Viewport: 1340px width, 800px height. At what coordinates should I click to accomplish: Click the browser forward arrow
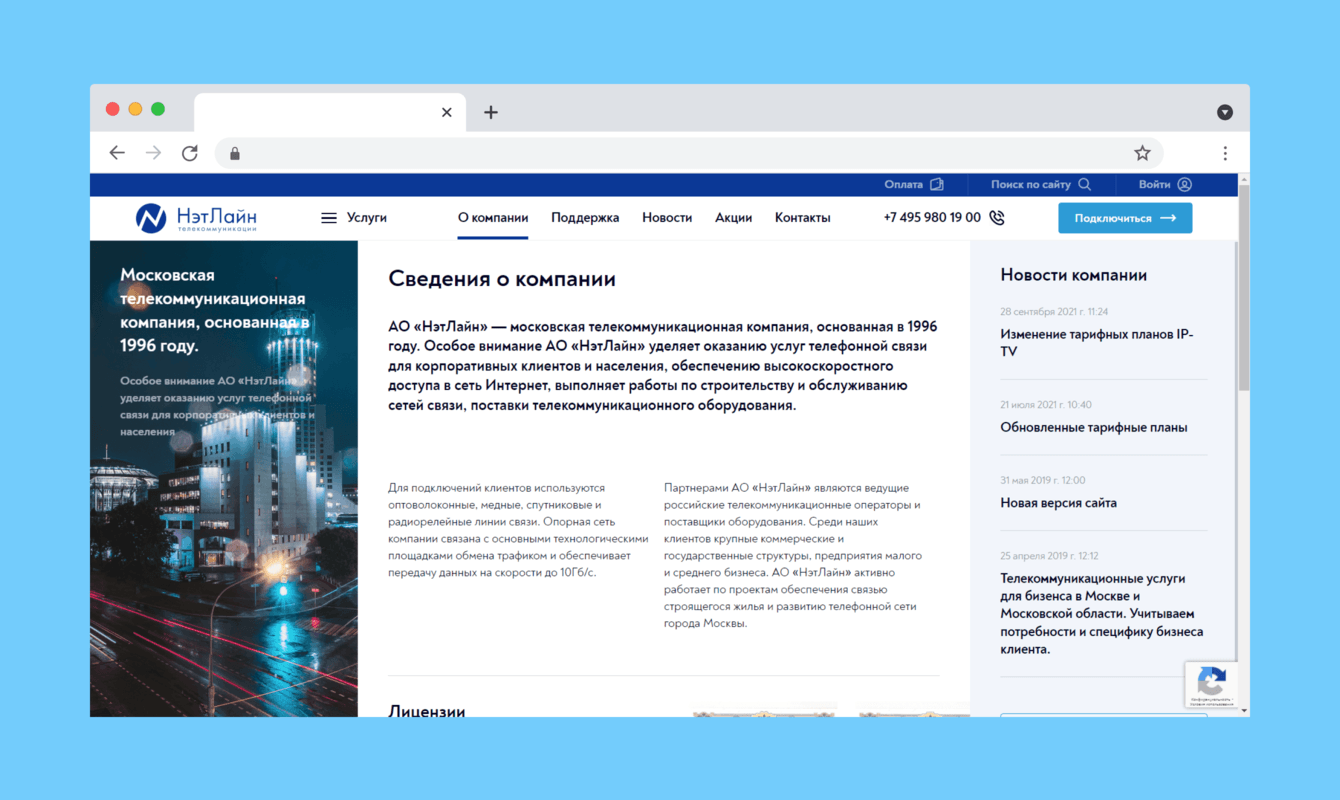[x=153, y=153]
